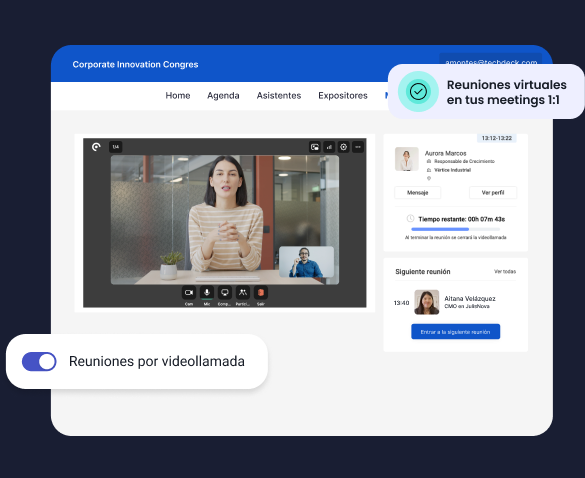This screenshot has width=585, height=478.
Task: Click the green checkmark circle icon
Action: [x=418, y=91]
